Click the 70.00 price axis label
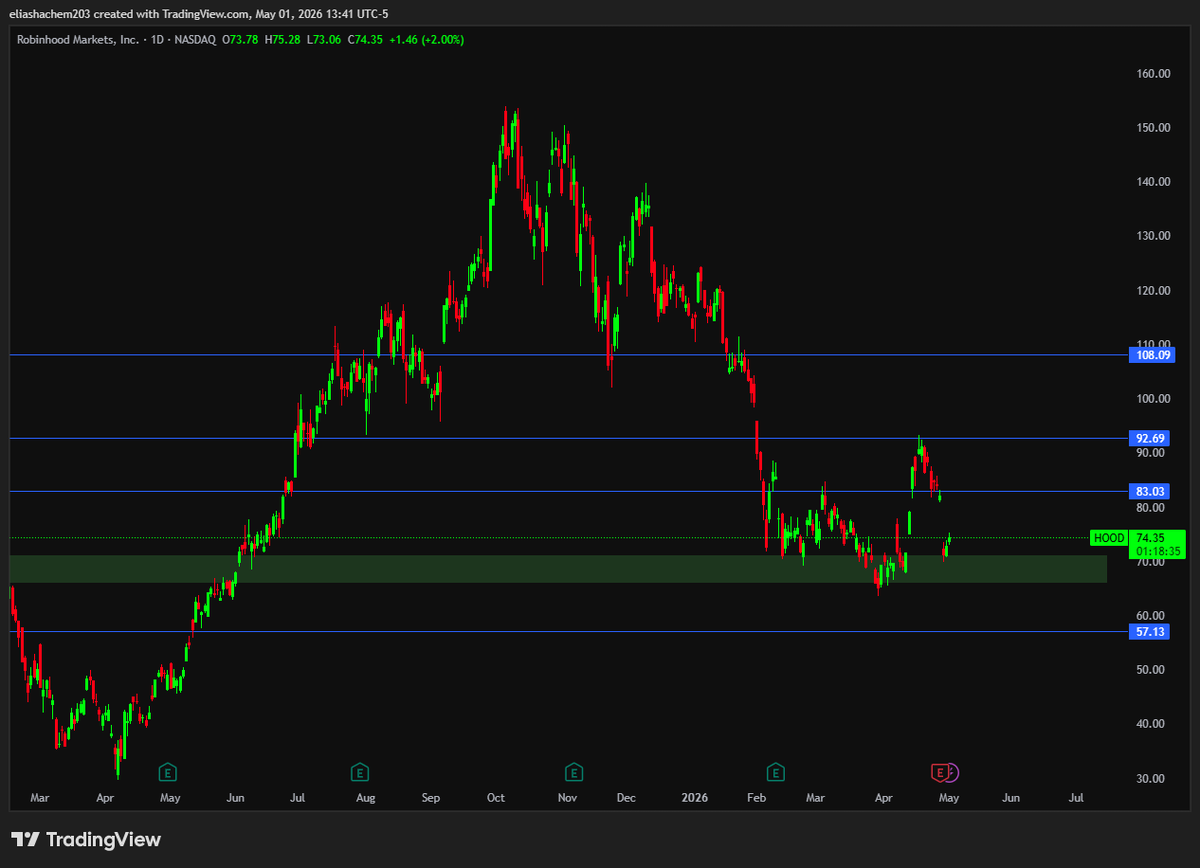 tap(1150, 562)
